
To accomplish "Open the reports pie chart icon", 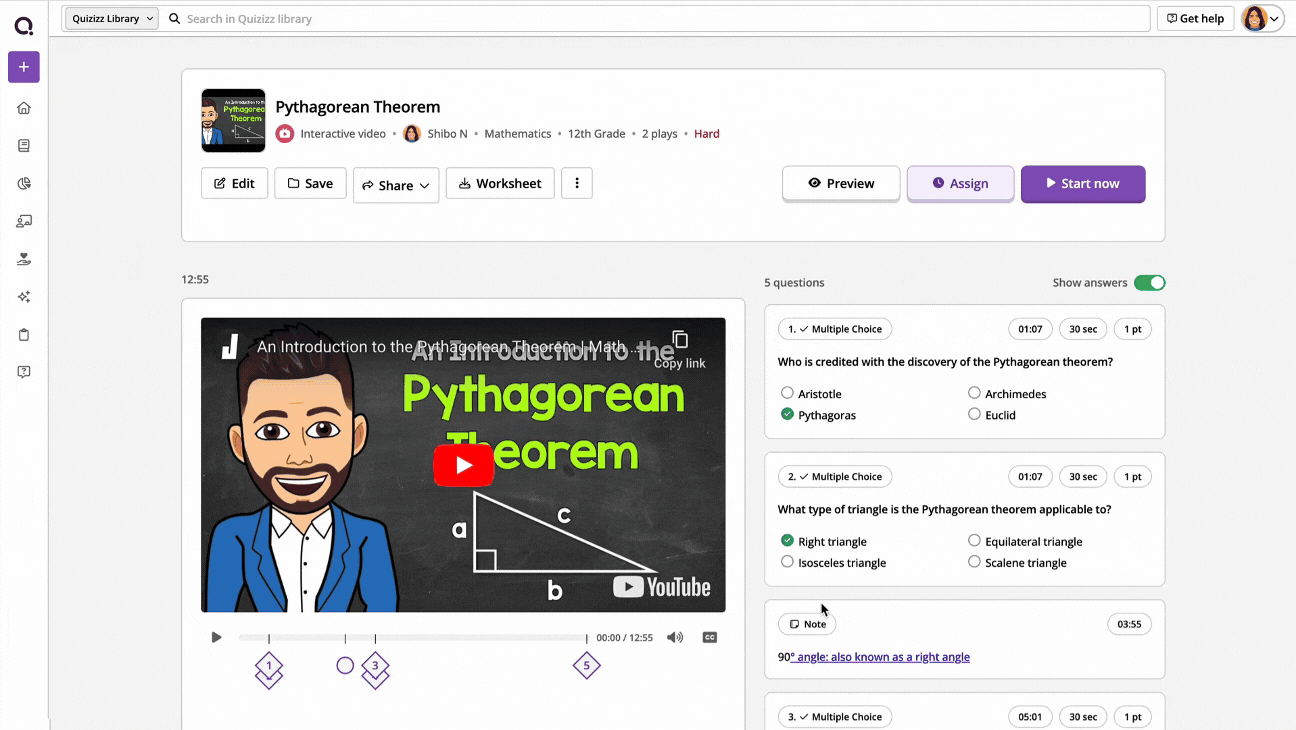I will [x=24, y=184].
